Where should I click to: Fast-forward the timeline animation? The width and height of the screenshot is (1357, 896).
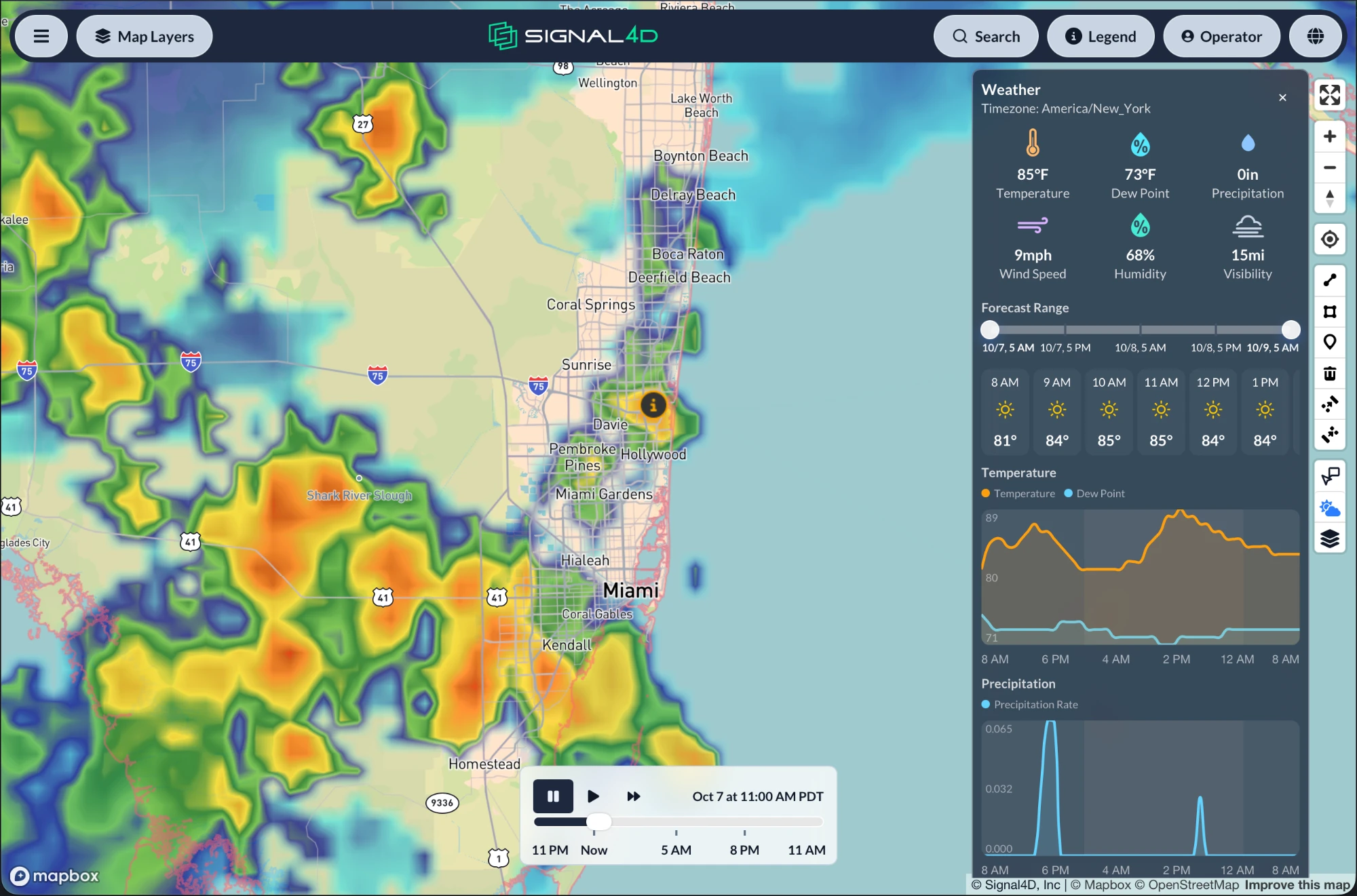click(634, 796)
